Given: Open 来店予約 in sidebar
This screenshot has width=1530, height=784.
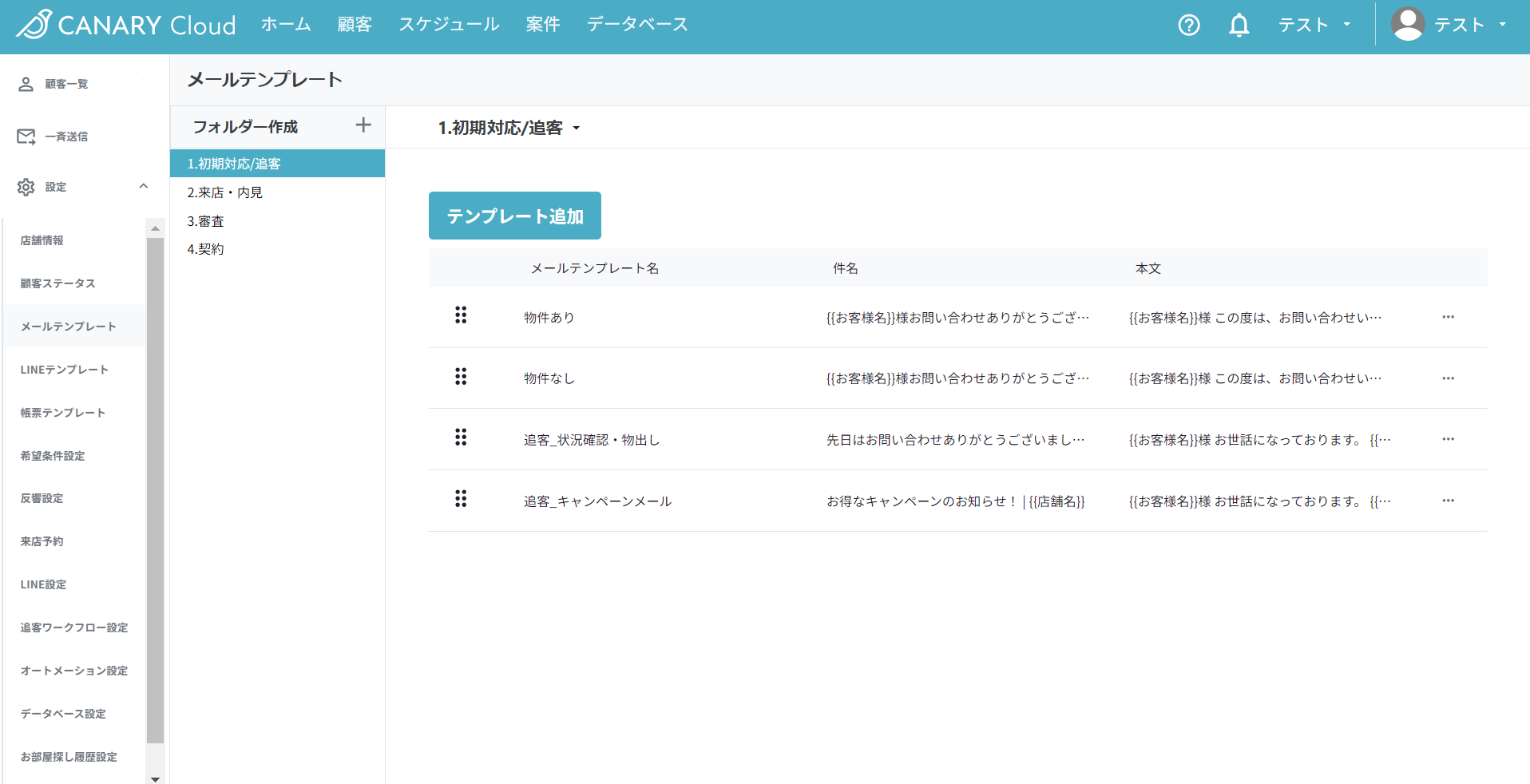Looking at the screenshot, I should 42,541.
